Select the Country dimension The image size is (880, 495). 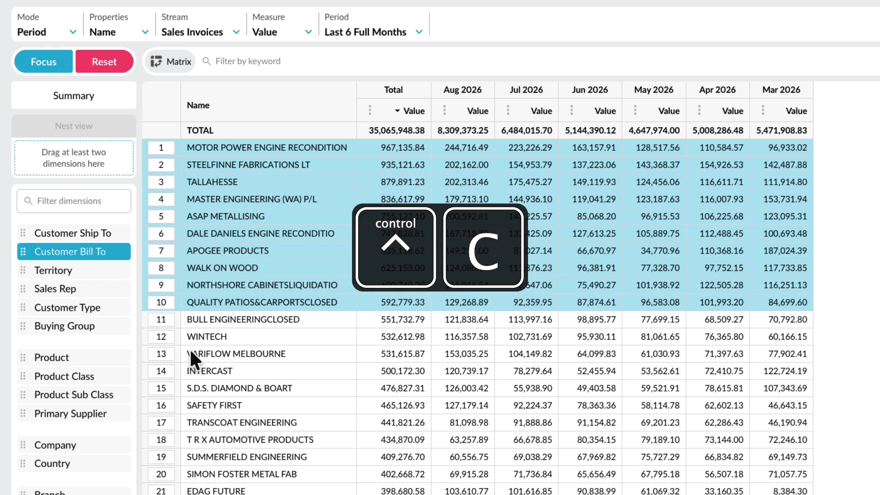[x=74, y=464]
